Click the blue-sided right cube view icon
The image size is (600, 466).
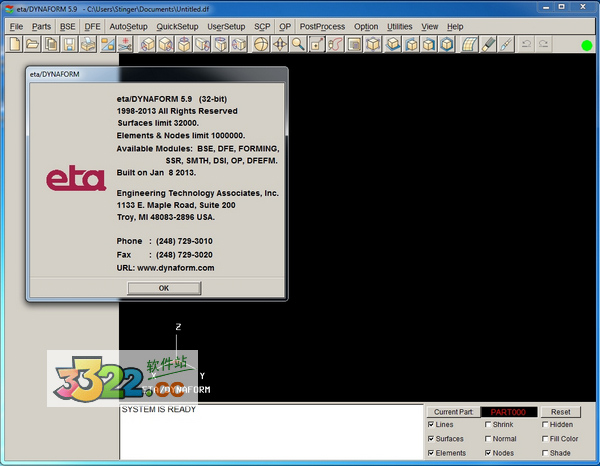point(429,44)
